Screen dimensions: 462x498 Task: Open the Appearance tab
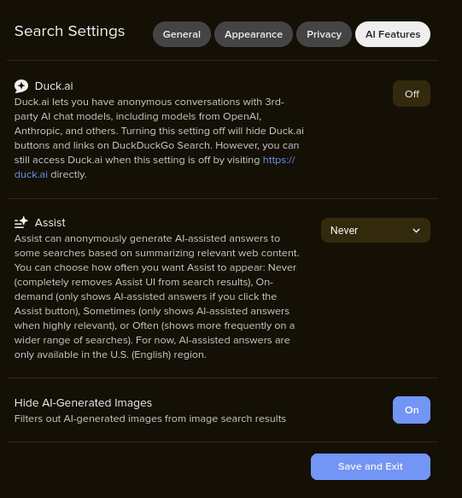253,34
